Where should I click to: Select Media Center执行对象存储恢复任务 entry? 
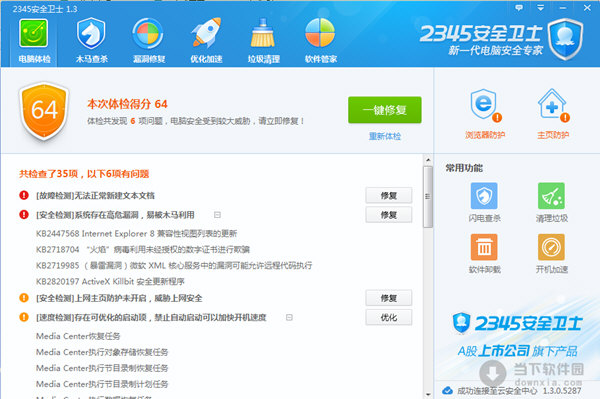[x=102, y=352]
